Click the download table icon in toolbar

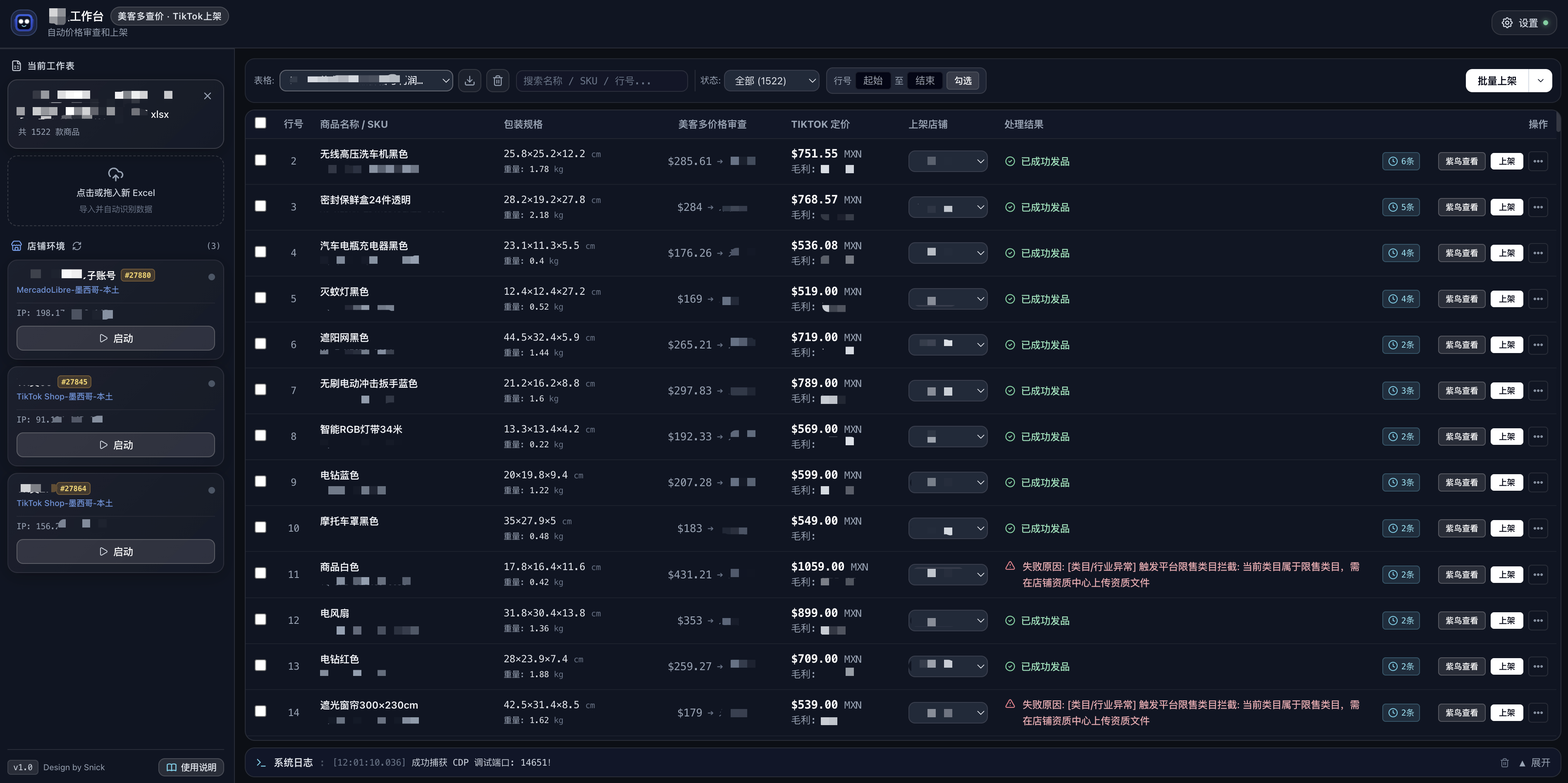(x=469, y=80)
